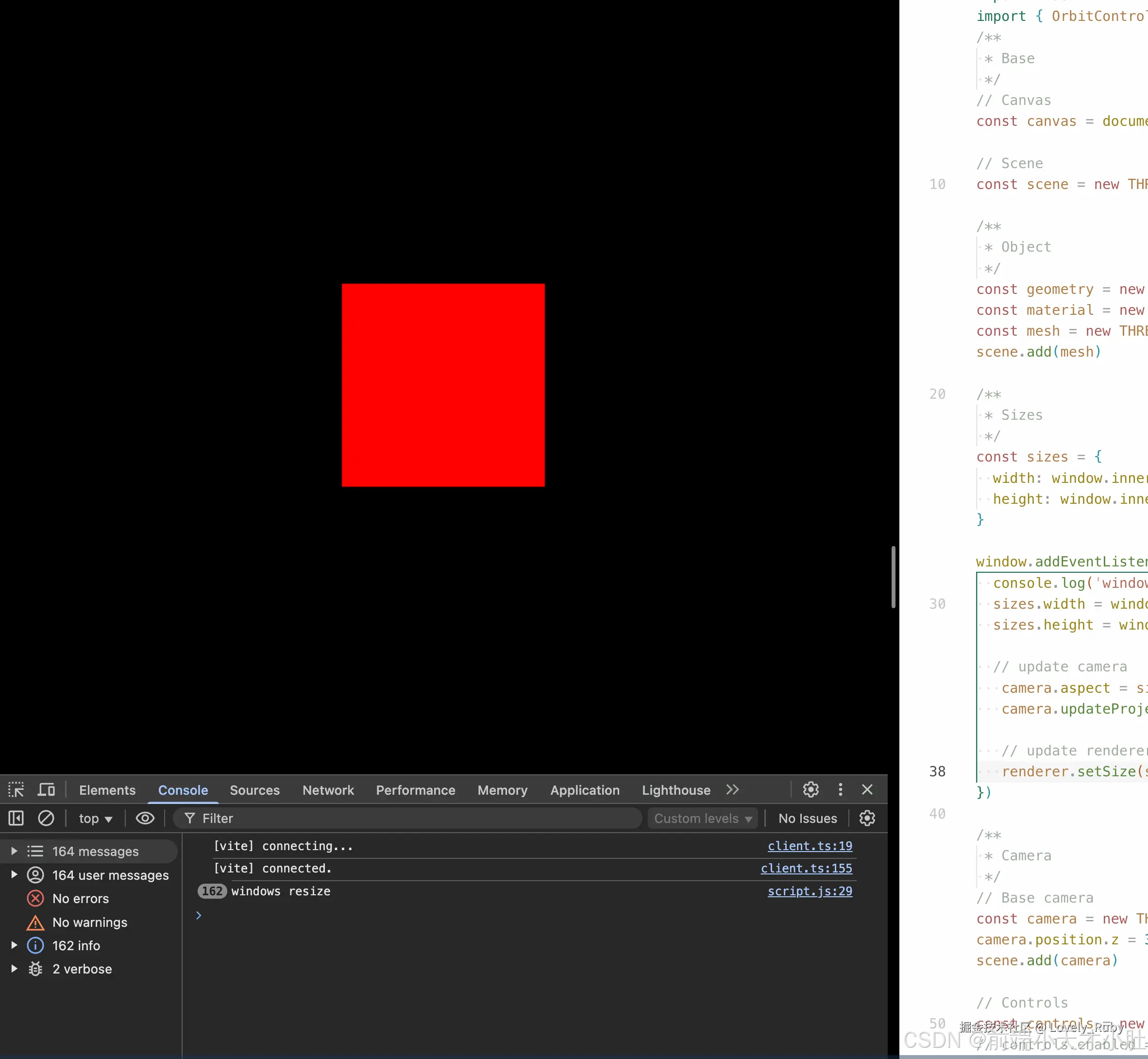Toggle the console sidebar panel icon

point(16,819)
